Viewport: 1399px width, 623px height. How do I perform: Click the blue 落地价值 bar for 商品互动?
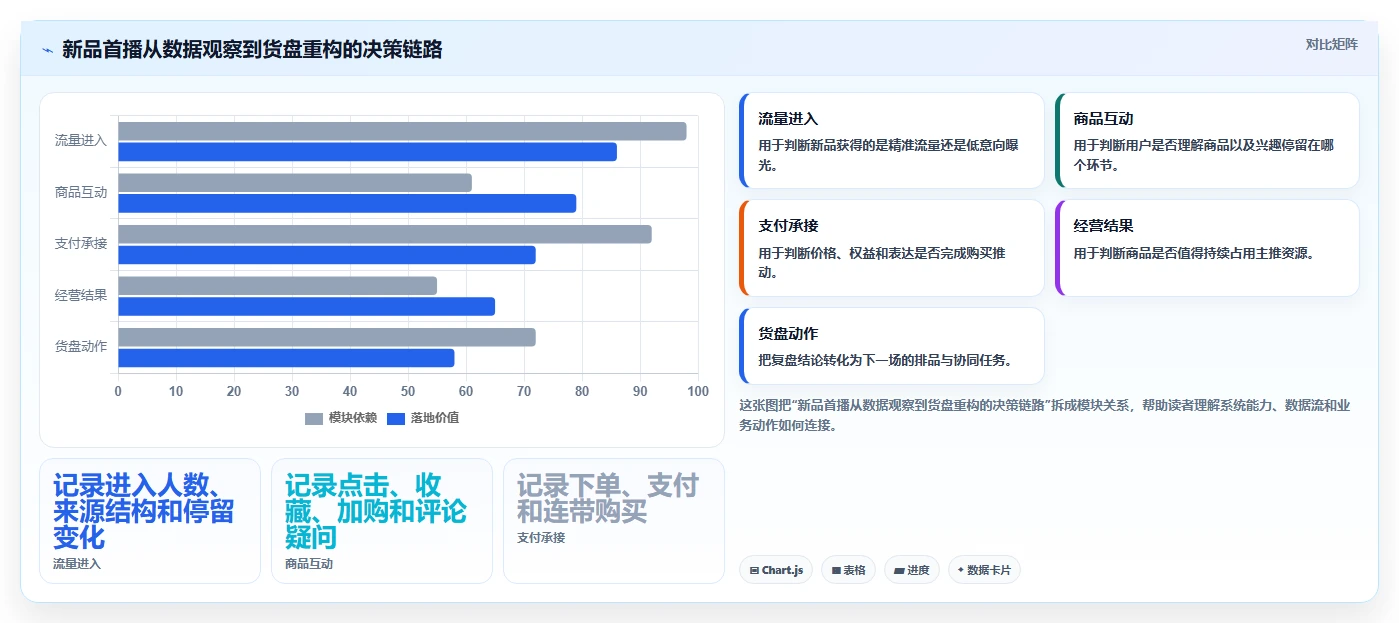[347, 203]
